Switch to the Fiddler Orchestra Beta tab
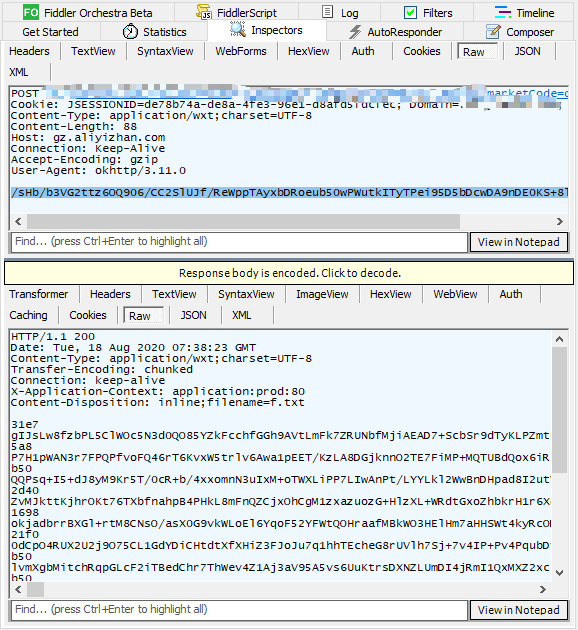578x630 pixels. coord(88,12)
